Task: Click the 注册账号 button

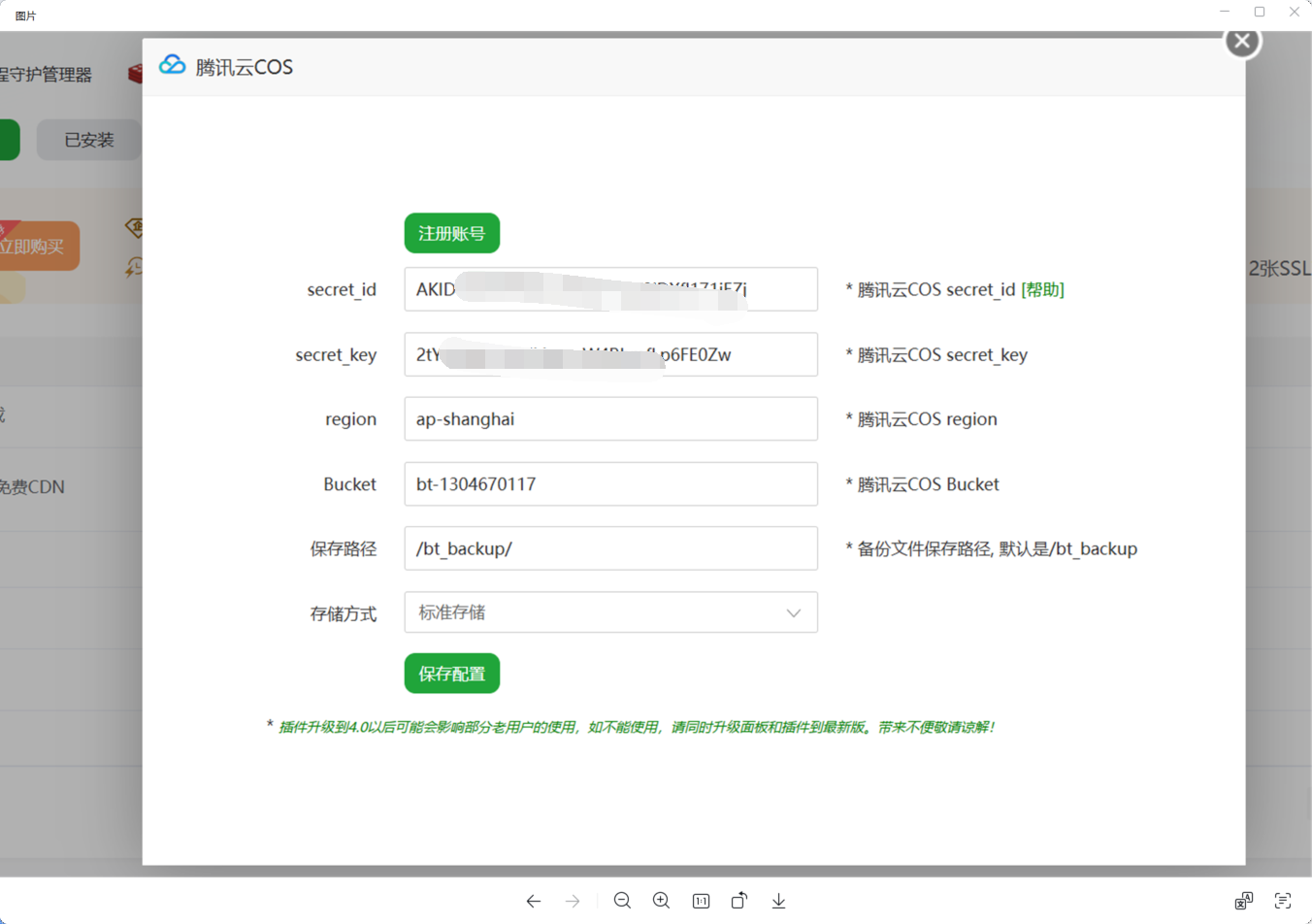Action: (451, 233)
